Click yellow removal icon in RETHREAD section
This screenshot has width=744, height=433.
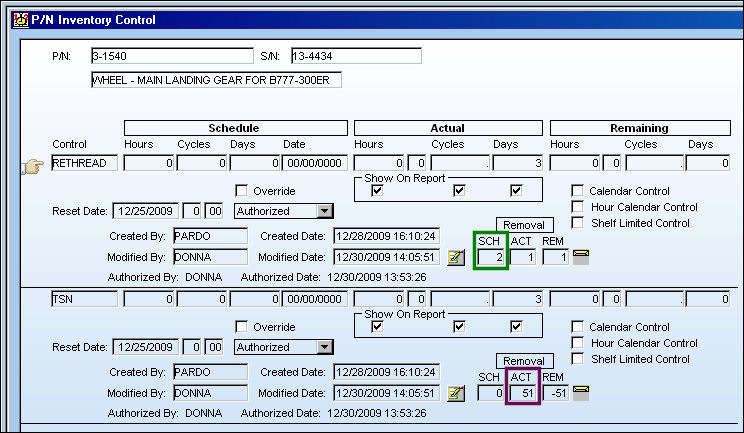click(x=581, y=257)
